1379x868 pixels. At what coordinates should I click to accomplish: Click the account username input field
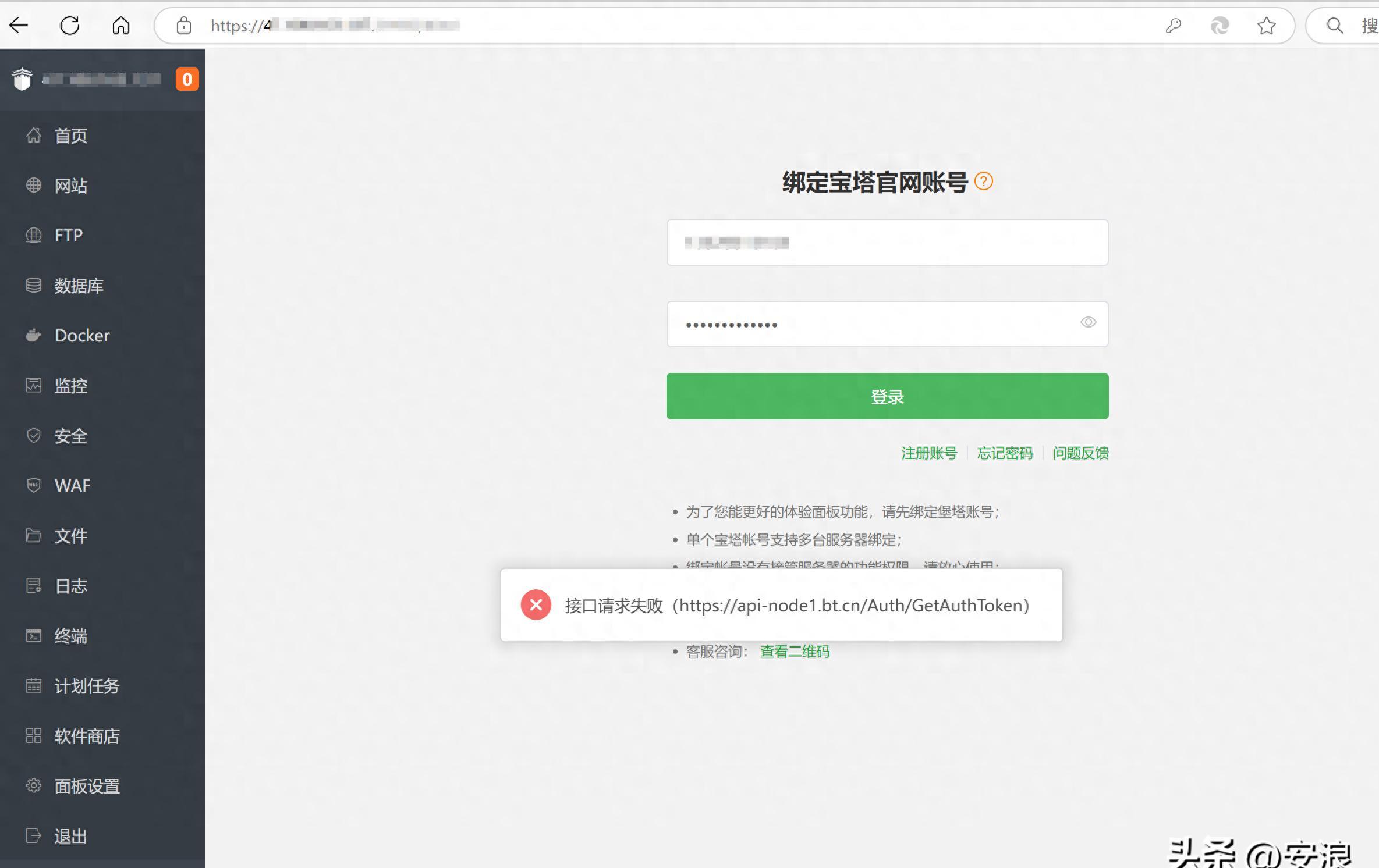pos(887,243)
